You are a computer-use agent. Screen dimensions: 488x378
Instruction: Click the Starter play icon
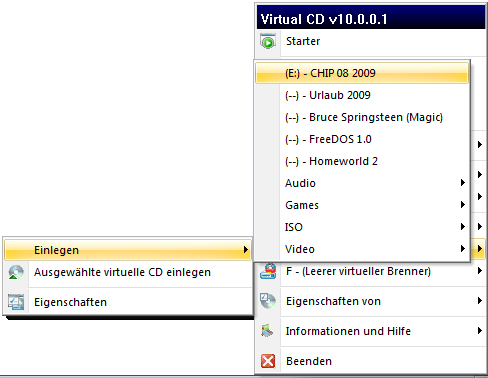tap(268, 41)
